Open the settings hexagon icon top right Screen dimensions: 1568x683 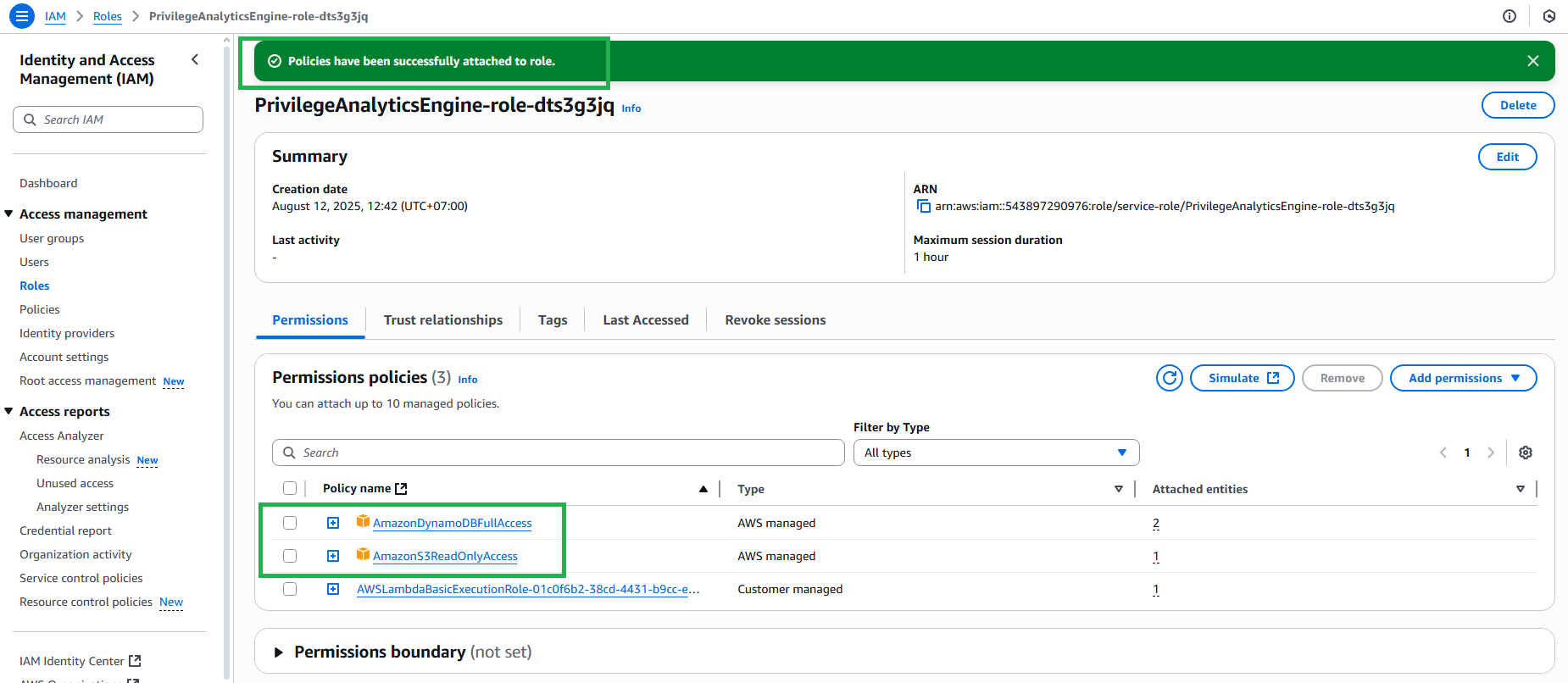click(x=1549, y=16)
